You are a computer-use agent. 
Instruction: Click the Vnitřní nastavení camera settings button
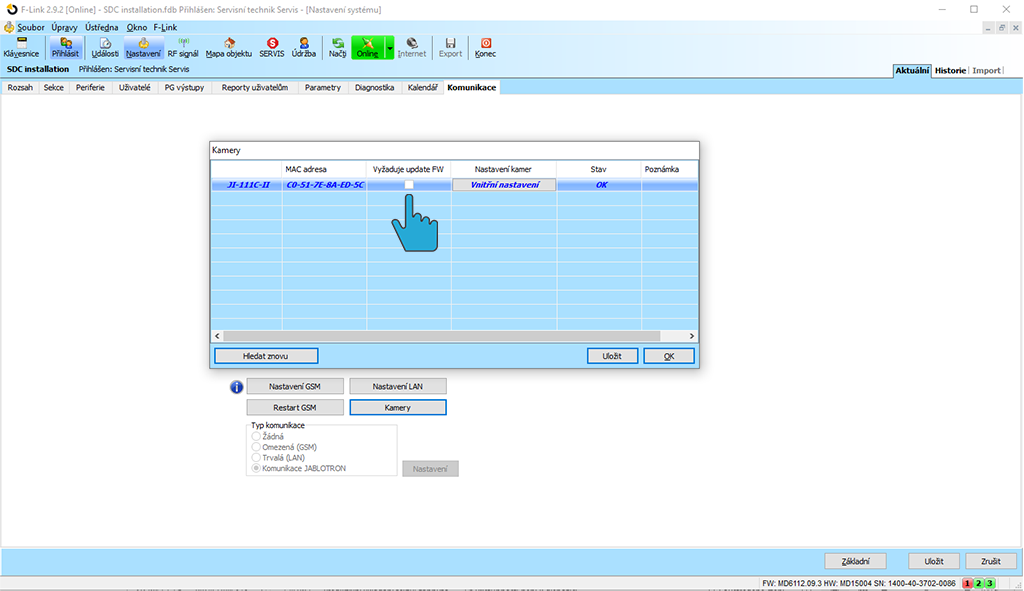coord(504,185)
